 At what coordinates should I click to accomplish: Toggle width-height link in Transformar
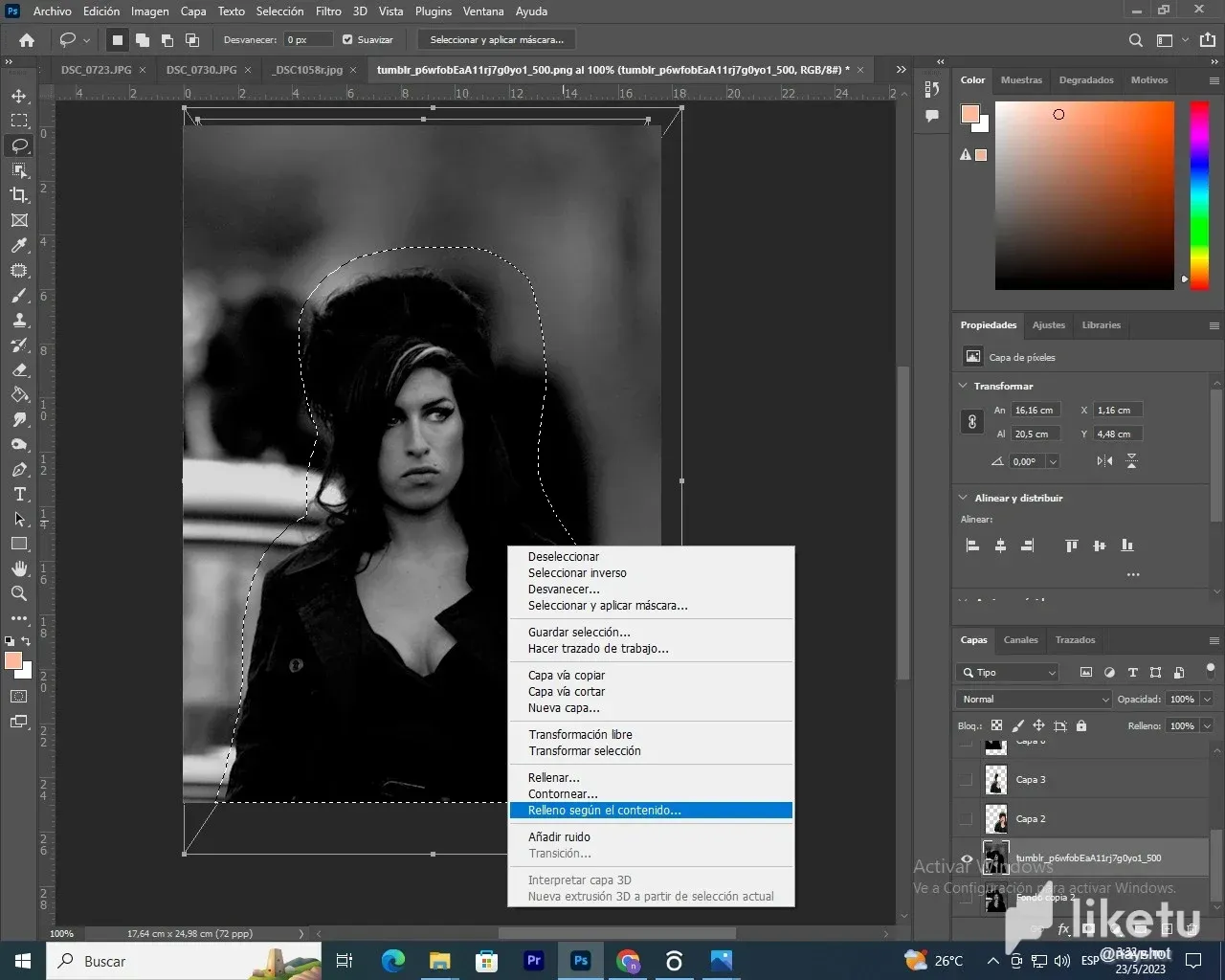click(x=971, y=422)
